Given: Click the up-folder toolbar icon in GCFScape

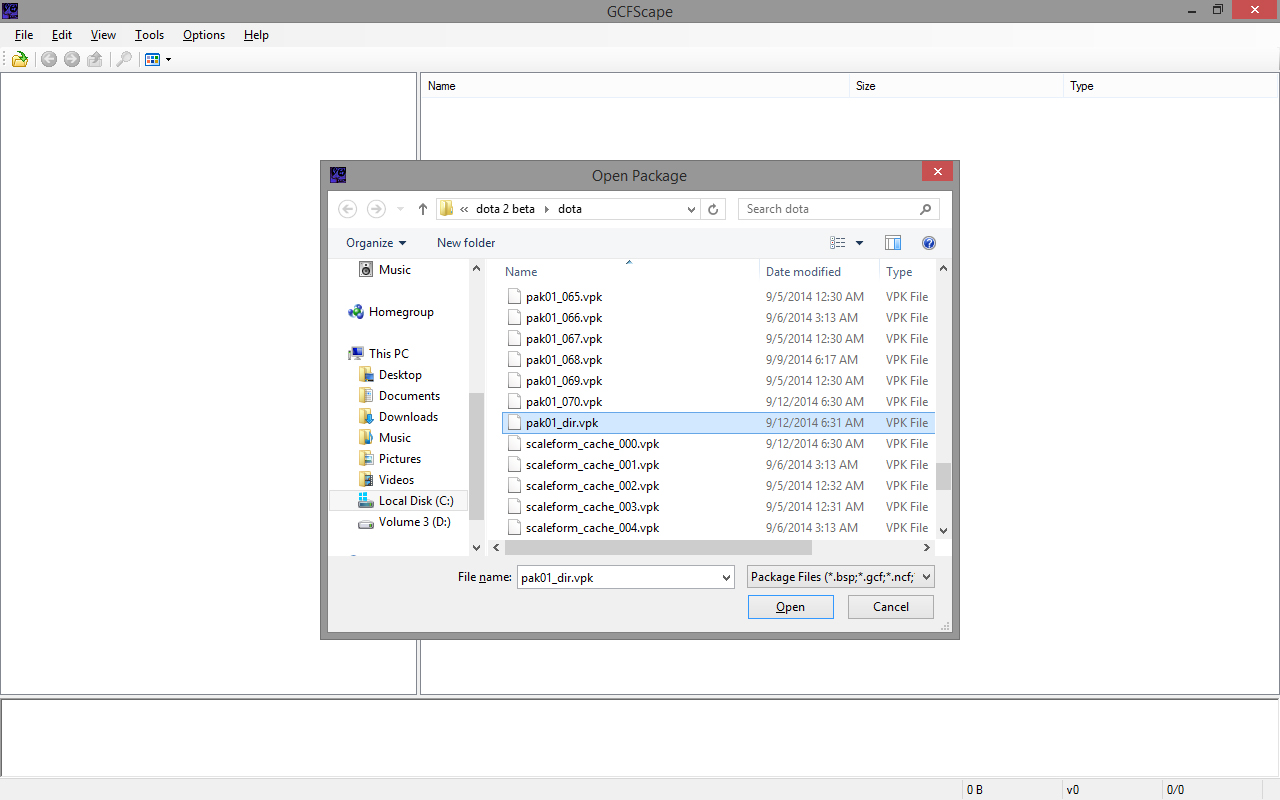Looking at the screenshot, I should [x=95, y=60].
